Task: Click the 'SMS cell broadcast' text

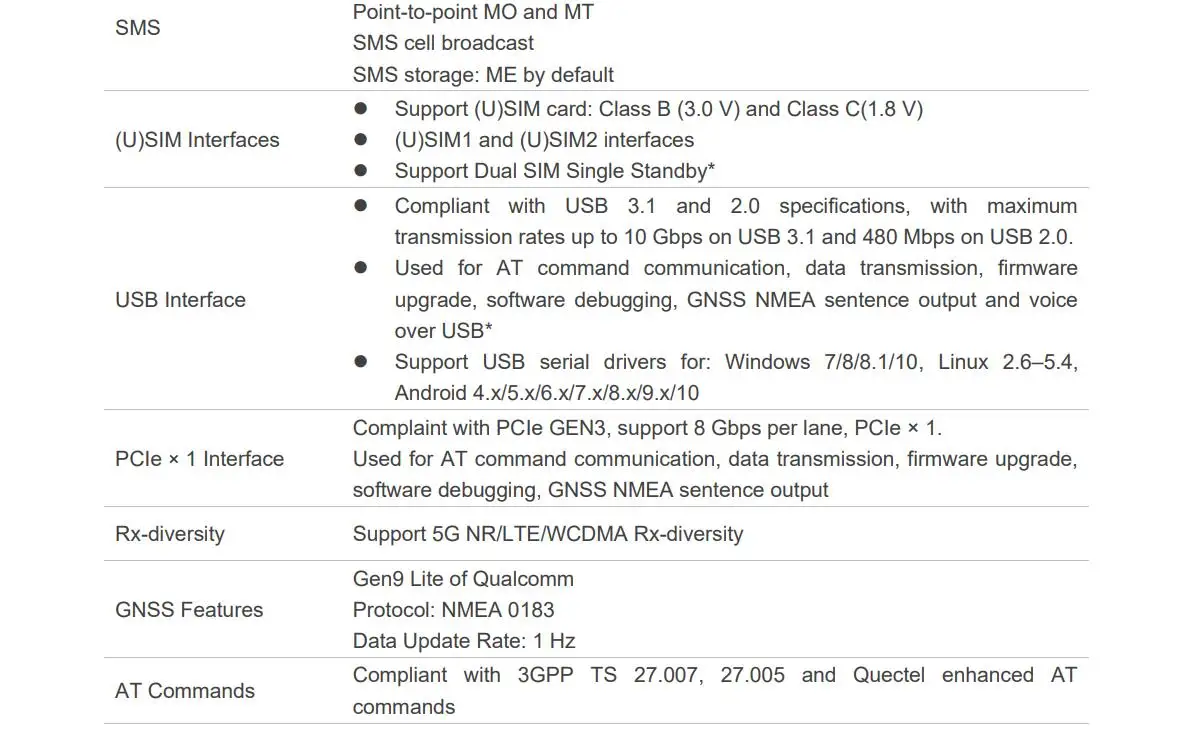Action: pyautogui.click(x=443, y=43)
